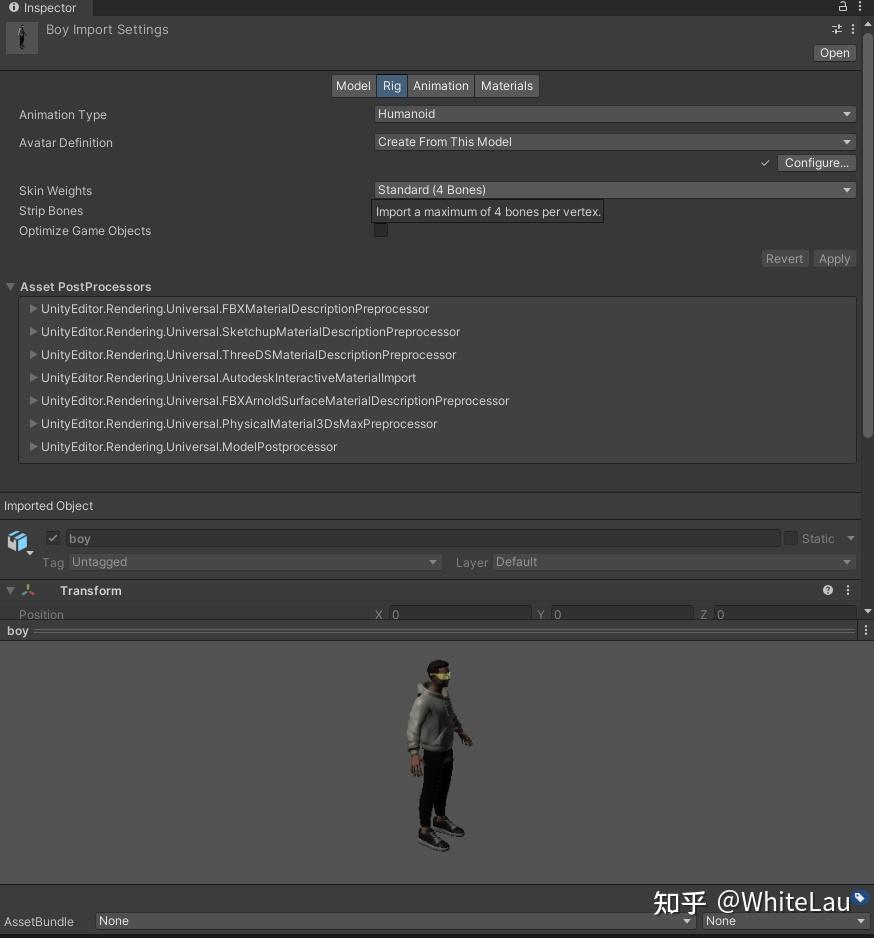Toggle the Inspector lock icon
Image resolution: width=874 pixels, height=938 pixels.
(843, 7)
